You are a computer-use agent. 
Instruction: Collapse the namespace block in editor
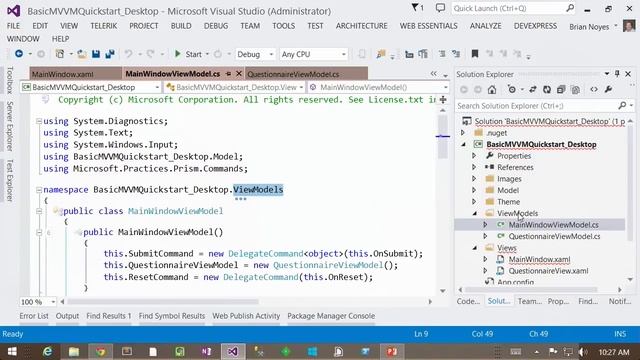click(x=39, y=190)
